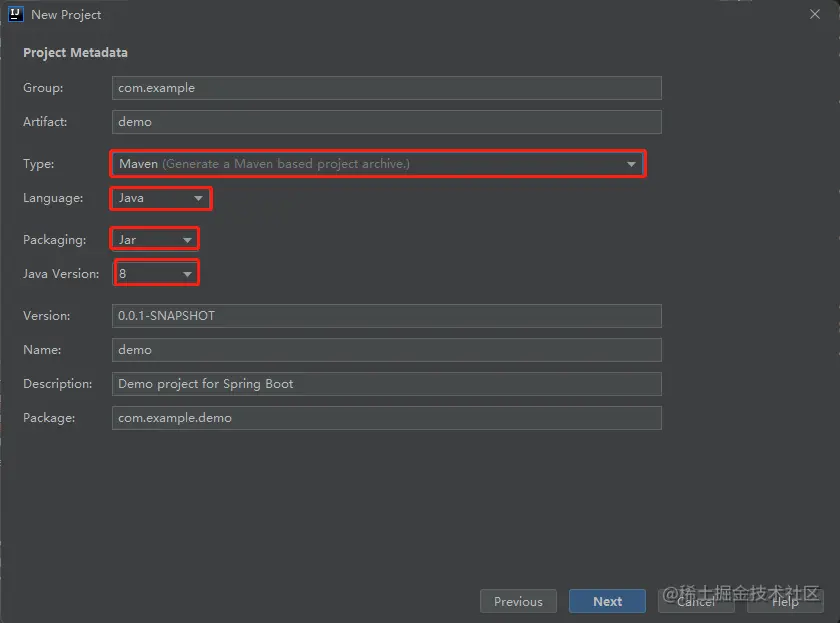Cancel the new project wizard
The image size is (840, 623).
[696, 602]
